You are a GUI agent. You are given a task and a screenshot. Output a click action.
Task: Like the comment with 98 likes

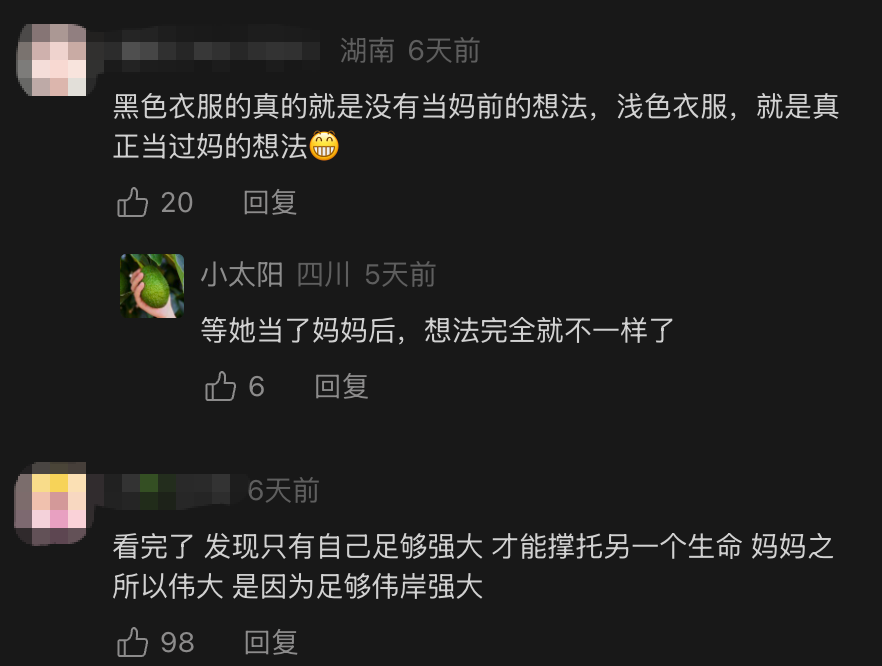point(132,642)
